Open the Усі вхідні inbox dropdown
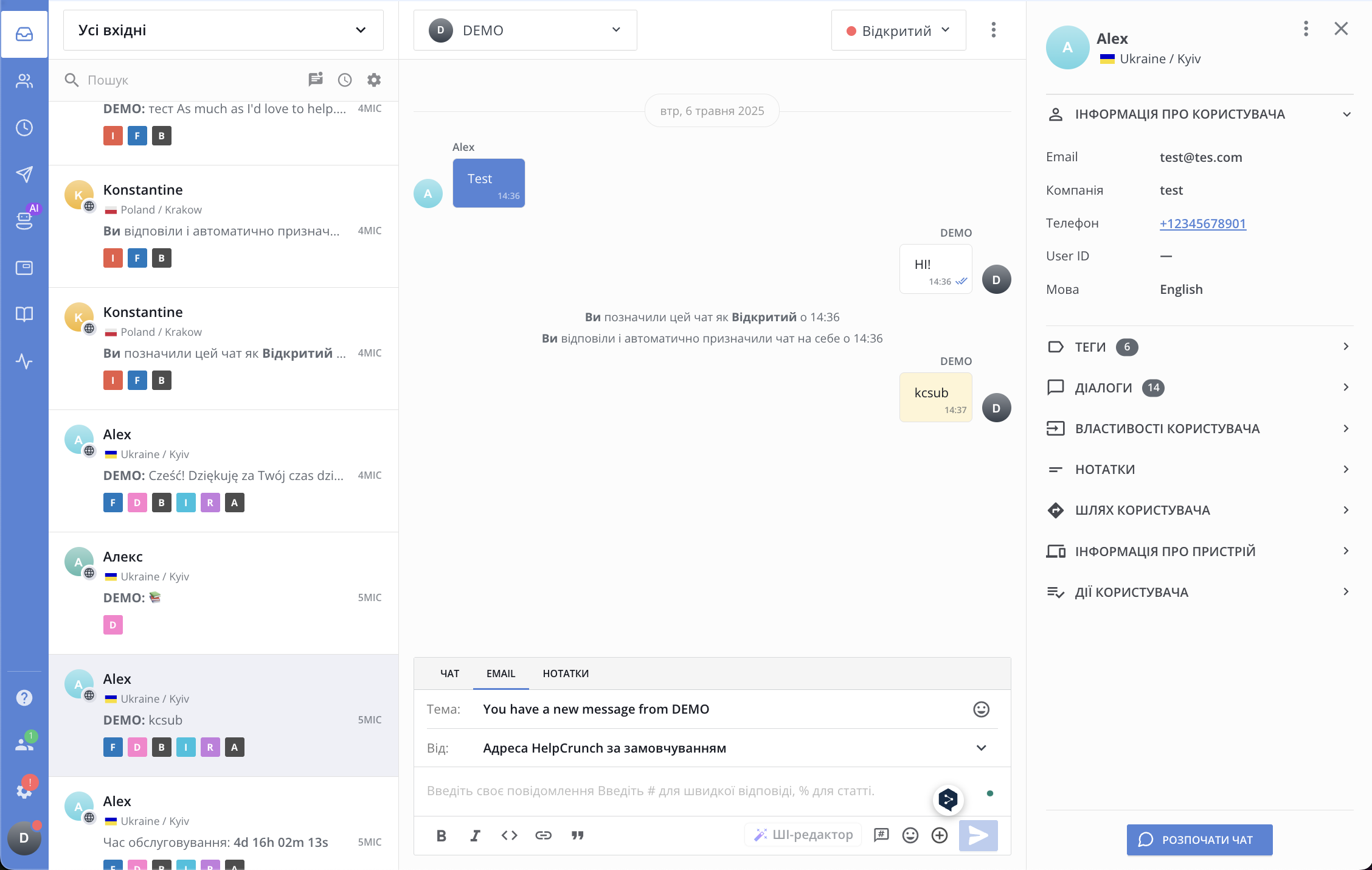 click(x=223, y=30)
